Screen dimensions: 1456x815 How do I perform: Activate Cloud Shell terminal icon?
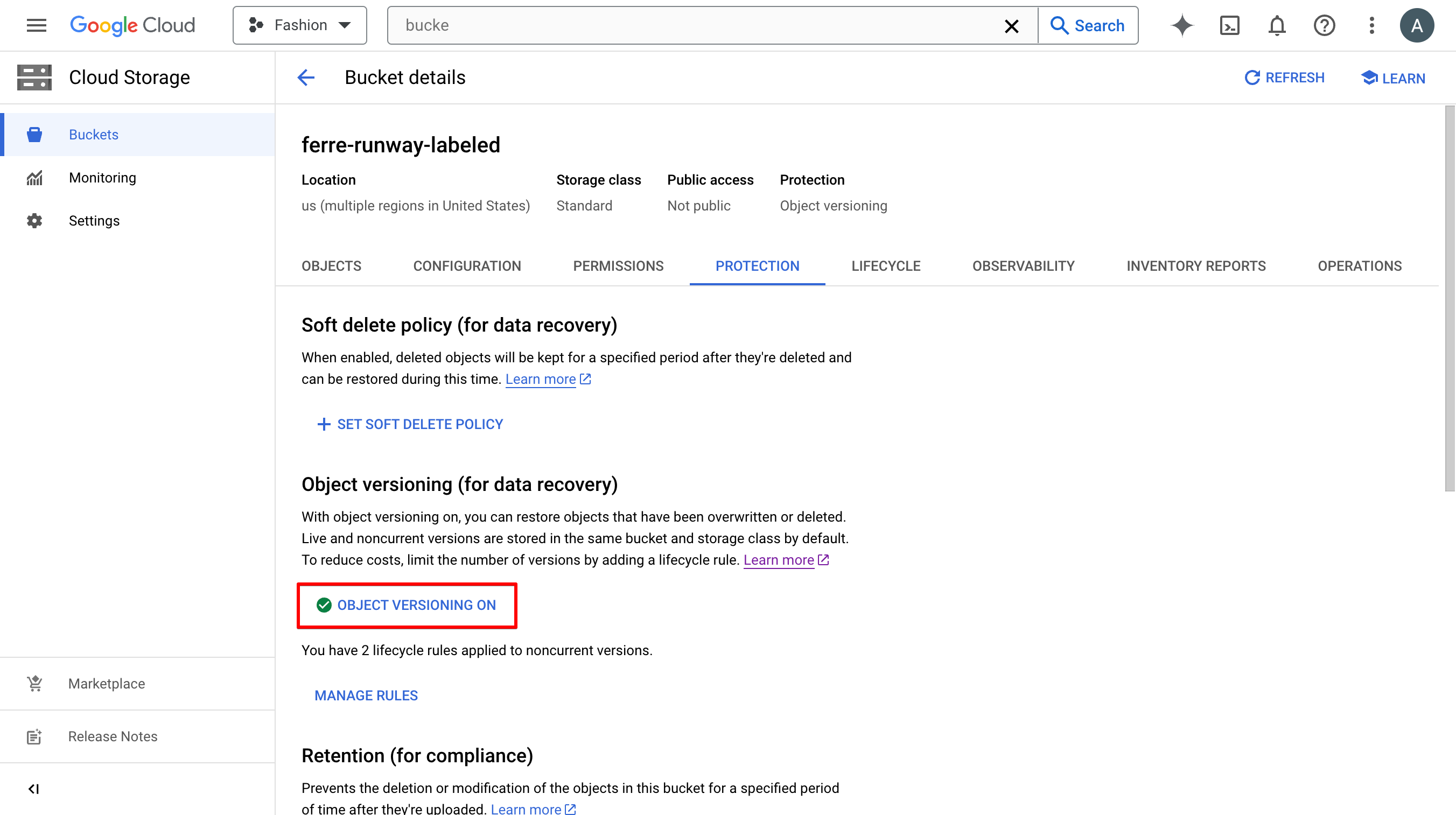(x=1229, y=25)
